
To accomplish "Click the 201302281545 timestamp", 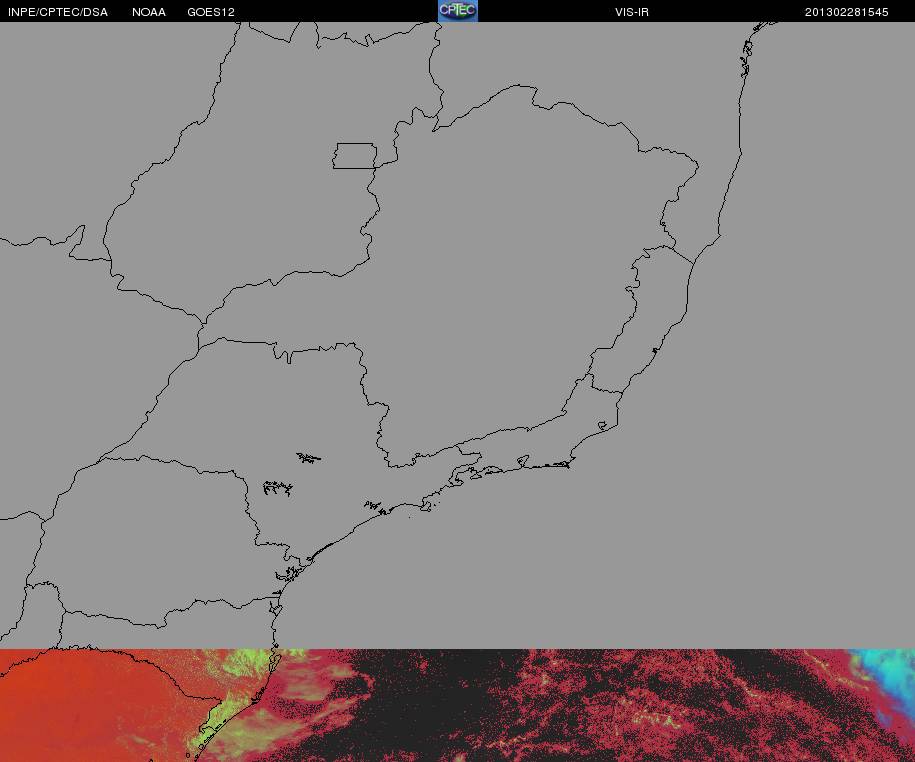I will 846,12.
